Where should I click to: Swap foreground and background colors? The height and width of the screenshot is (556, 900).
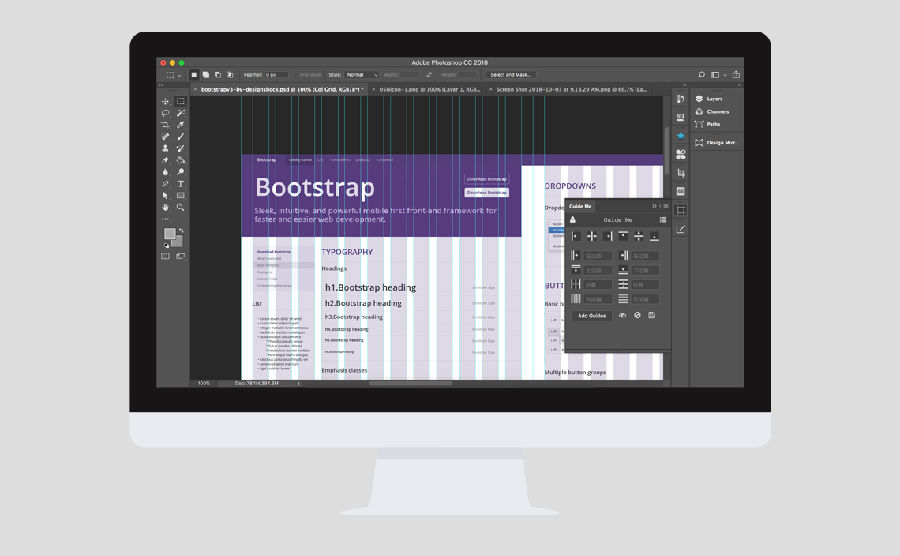[181, 229]
